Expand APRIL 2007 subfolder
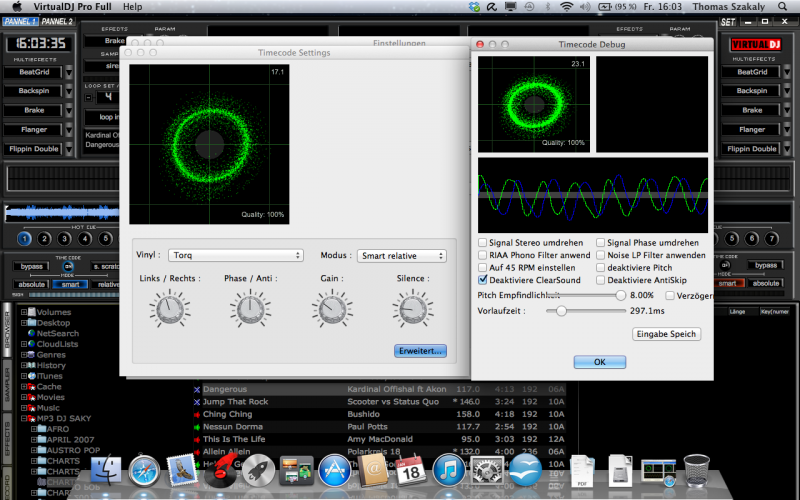This screenshot has width=800, height=500. (34, 439)
